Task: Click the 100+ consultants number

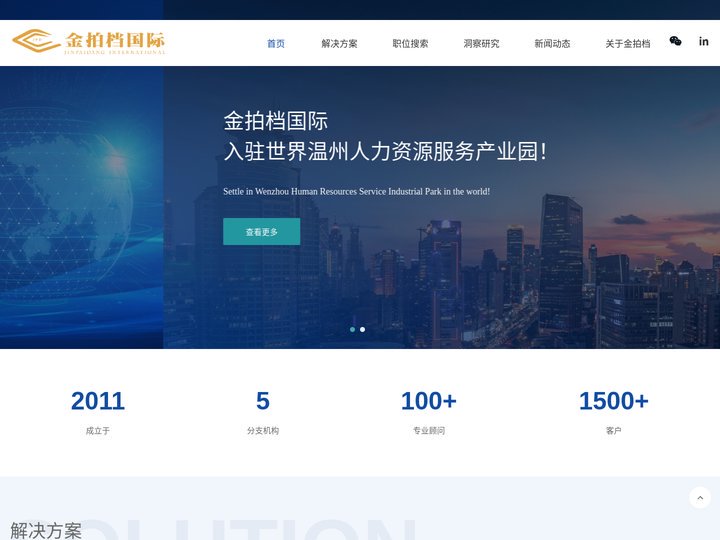Action: click(429, 401)
